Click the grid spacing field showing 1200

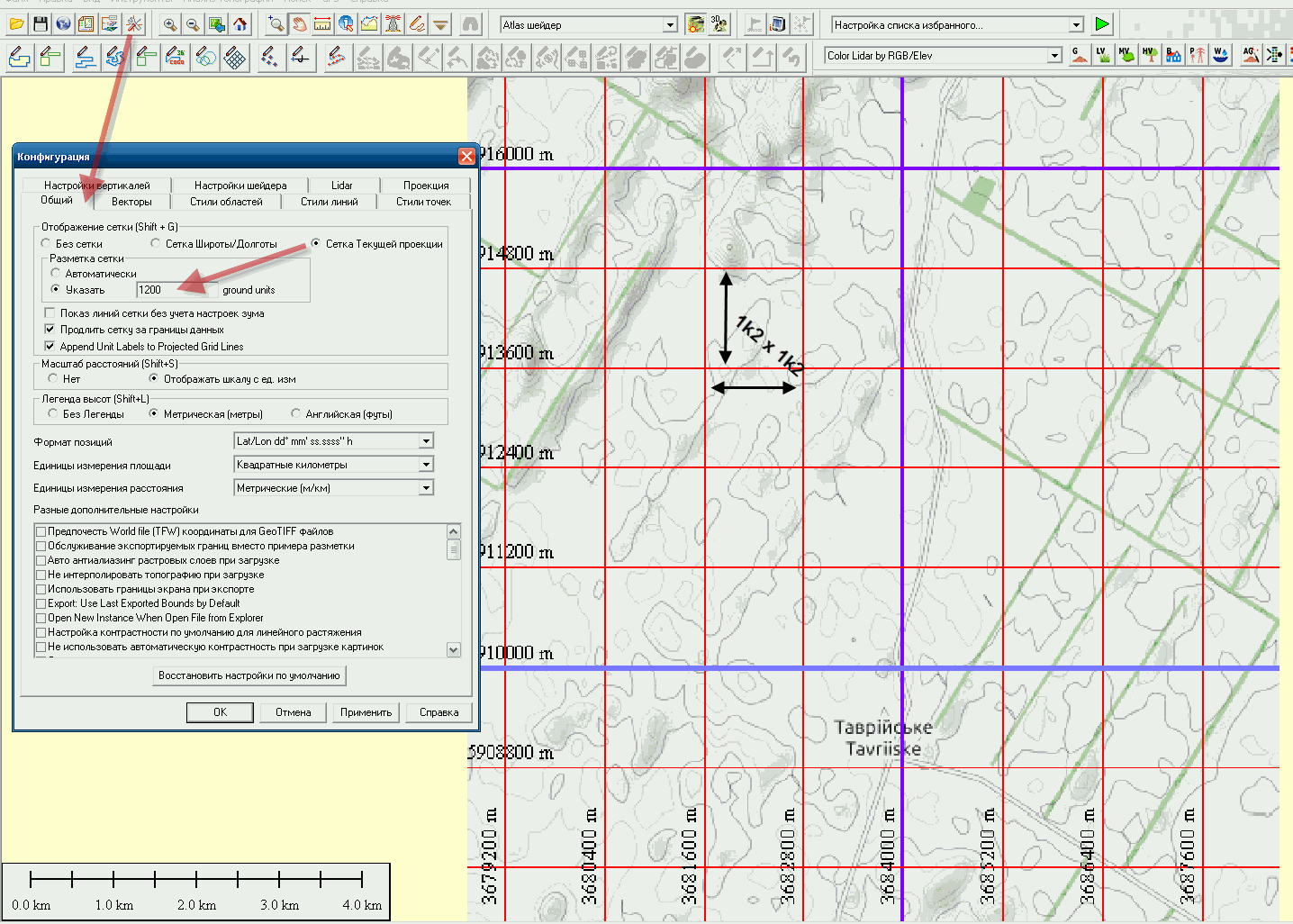tap(176, 290)
